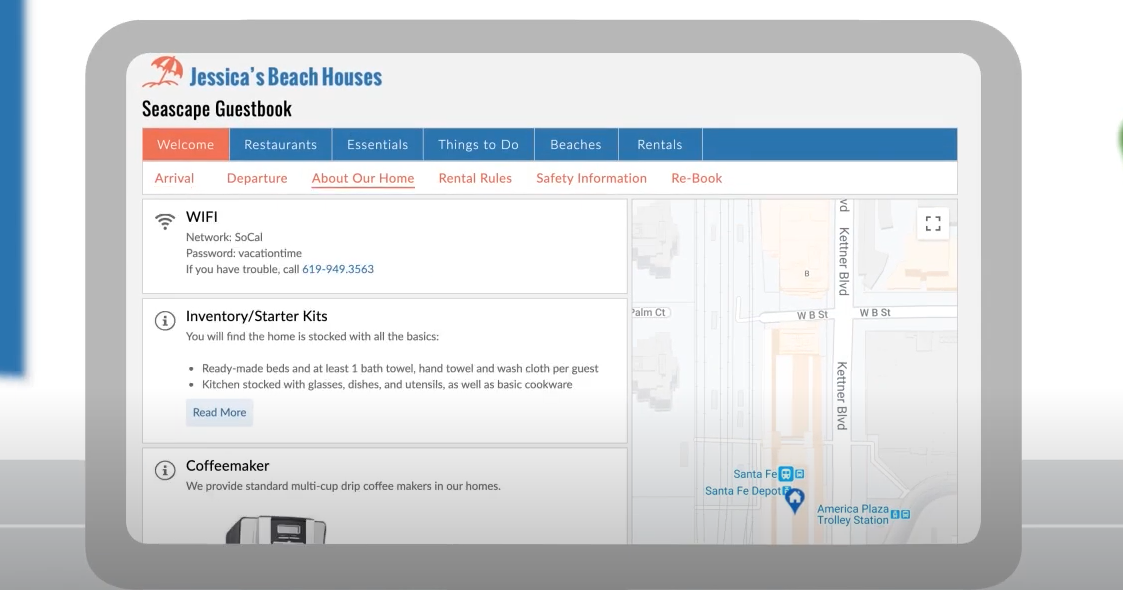Open the Beaches tab
The image size is (1123, 590).
[576, 144]
